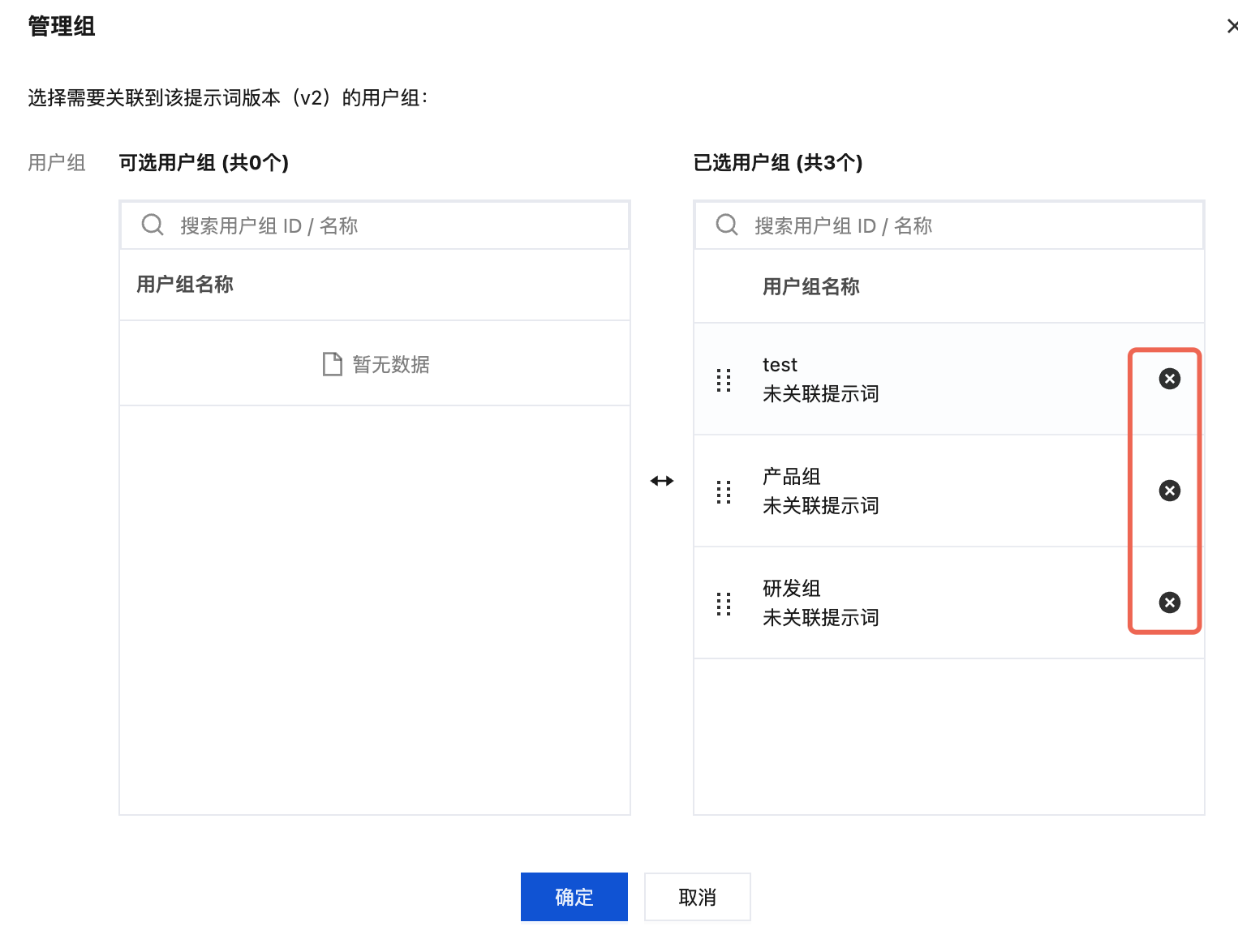Confirm with the 确定 button
Screen dimensions: 1238x952
tap(574, 897)
